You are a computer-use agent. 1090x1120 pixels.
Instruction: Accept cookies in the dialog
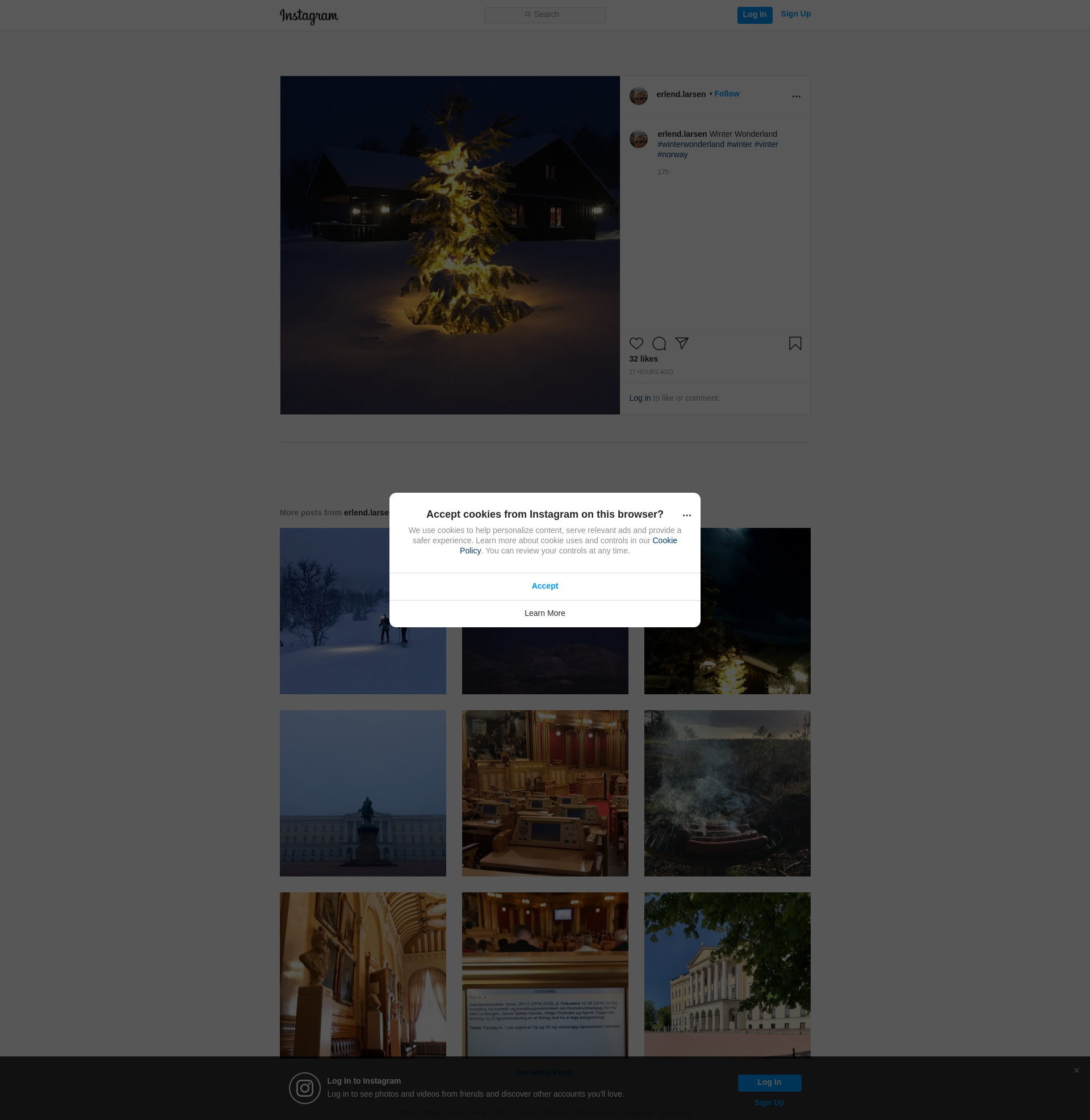[x=544, y=586]
